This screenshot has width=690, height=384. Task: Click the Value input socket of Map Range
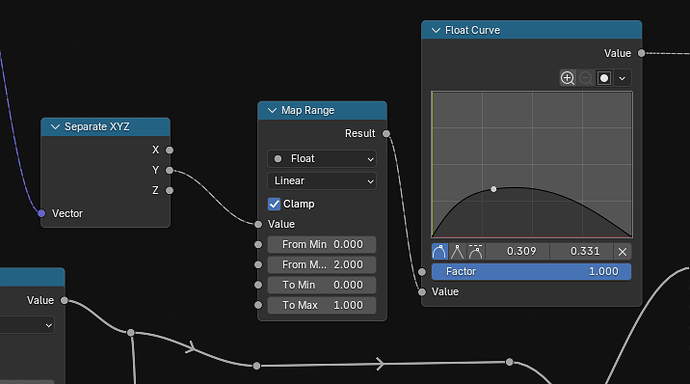258,224
